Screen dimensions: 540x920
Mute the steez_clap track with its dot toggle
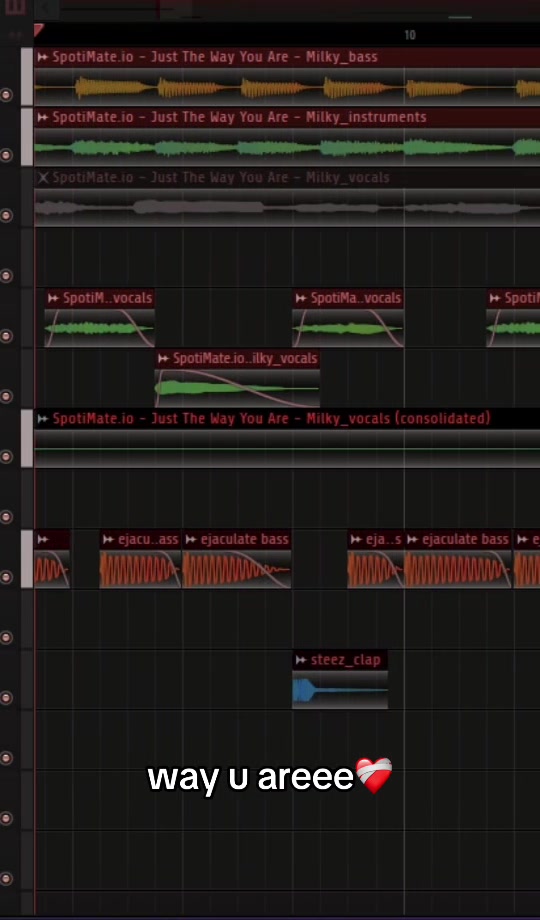tap(6, 698)
